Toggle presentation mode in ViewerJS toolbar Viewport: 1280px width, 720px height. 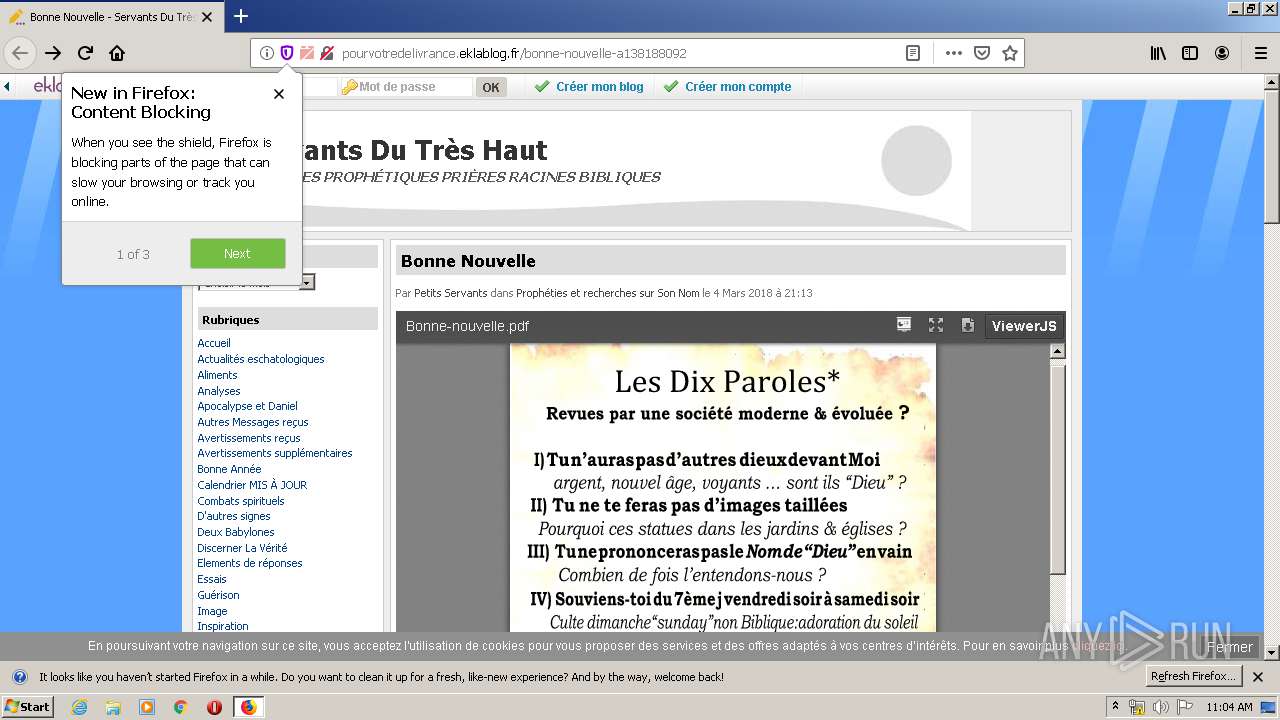[x=903, y=325]
